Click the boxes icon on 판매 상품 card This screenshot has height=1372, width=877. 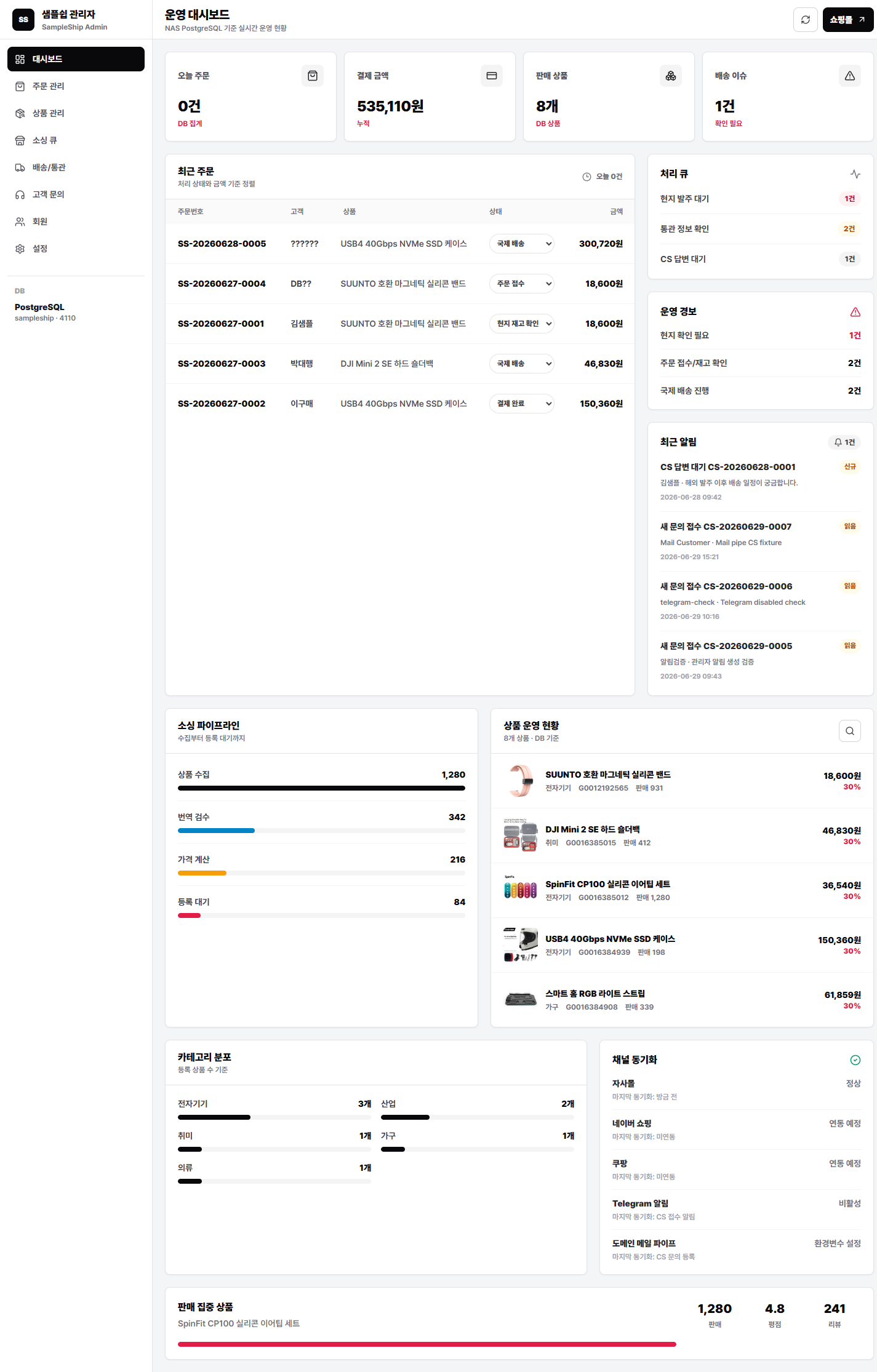click(x=671, y=76)
